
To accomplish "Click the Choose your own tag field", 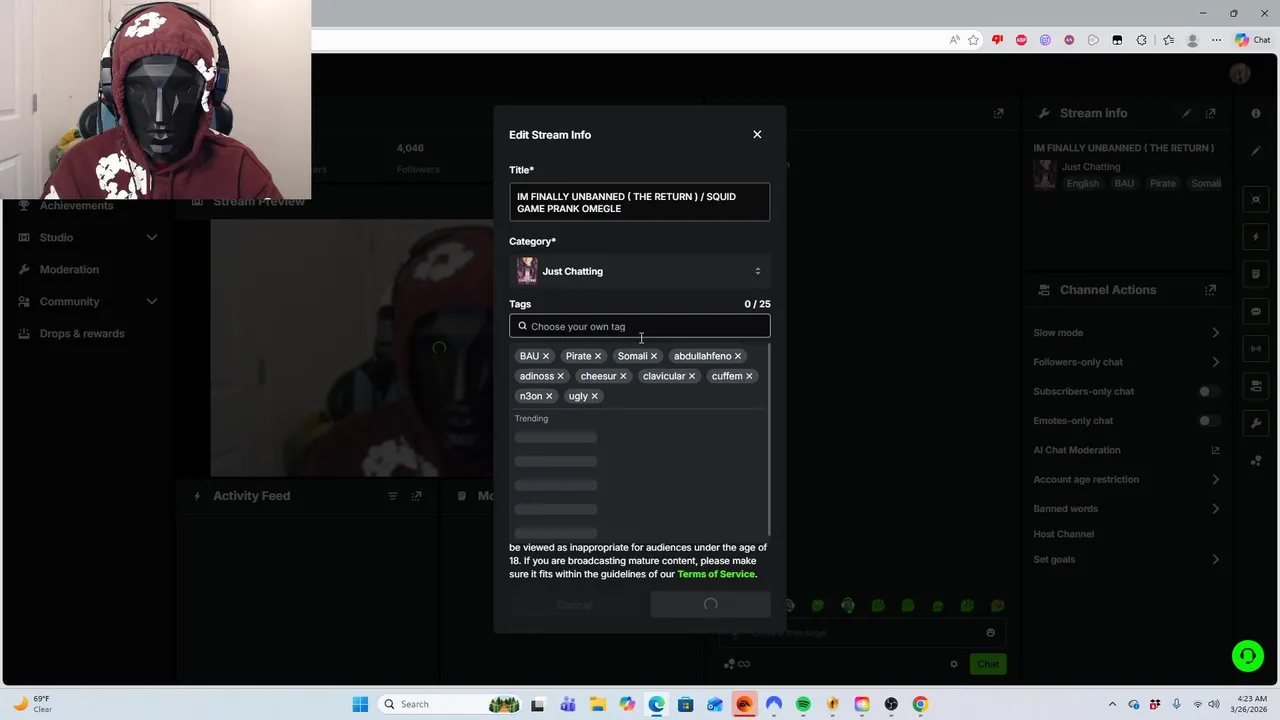I will [x=639, y=326].
